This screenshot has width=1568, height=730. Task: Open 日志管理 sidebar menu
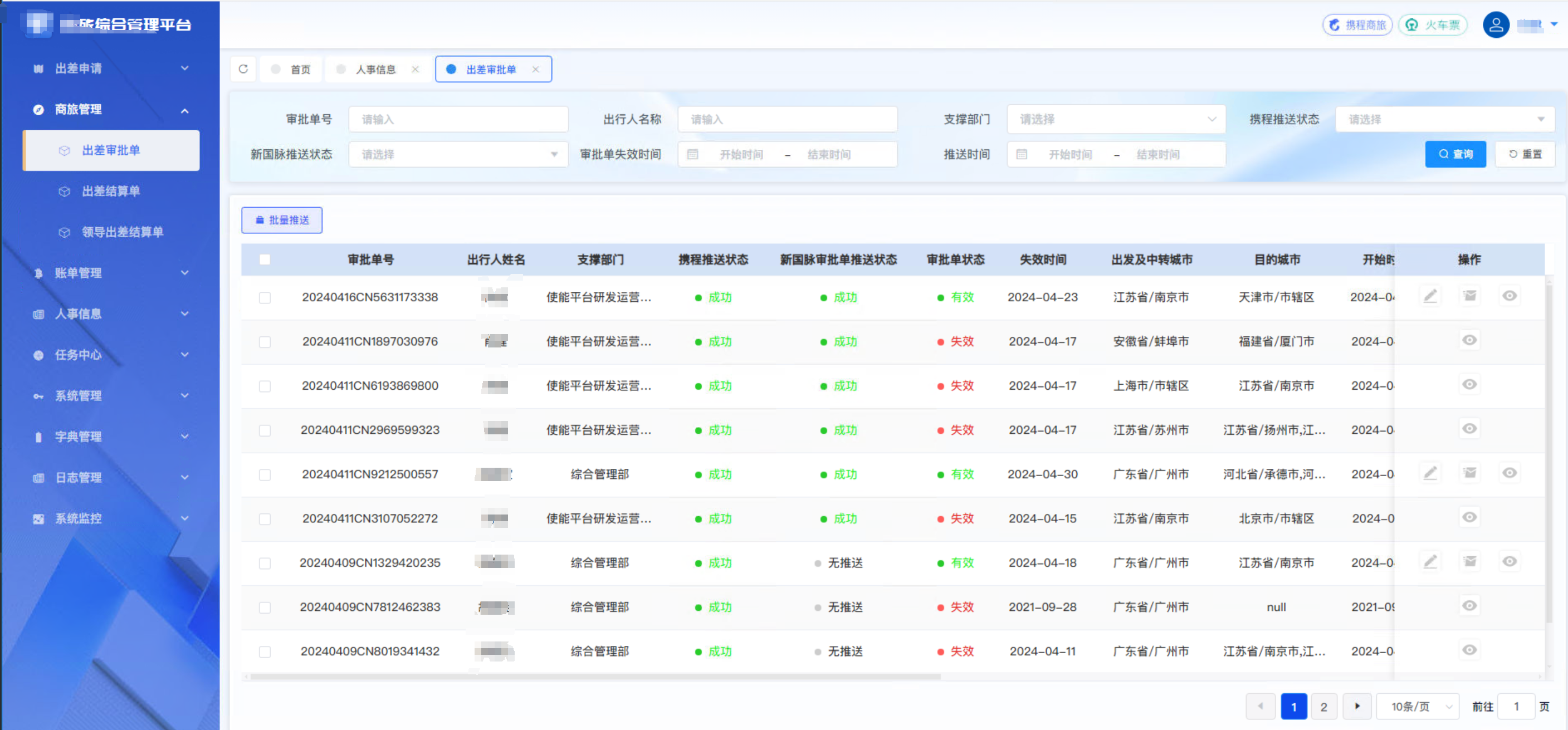tap(111, 478)
